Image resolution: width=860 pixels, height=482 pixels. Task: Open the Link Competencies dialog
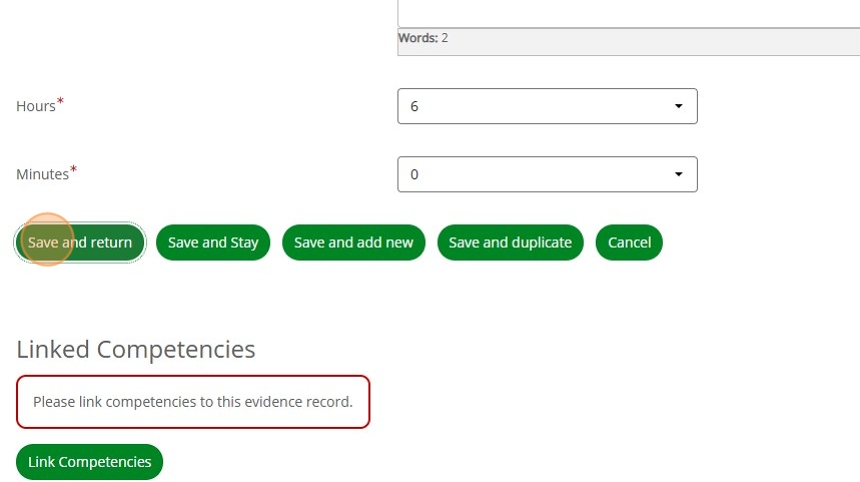point(89,462)
